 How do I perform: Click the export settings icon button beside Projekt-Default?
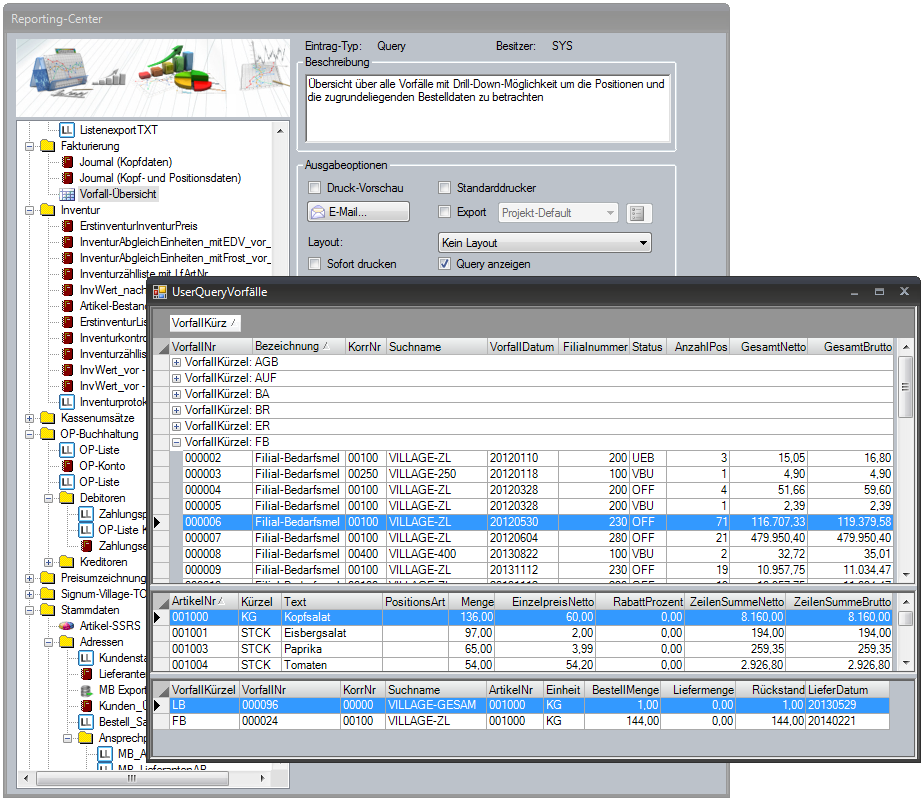pos(639,213)
